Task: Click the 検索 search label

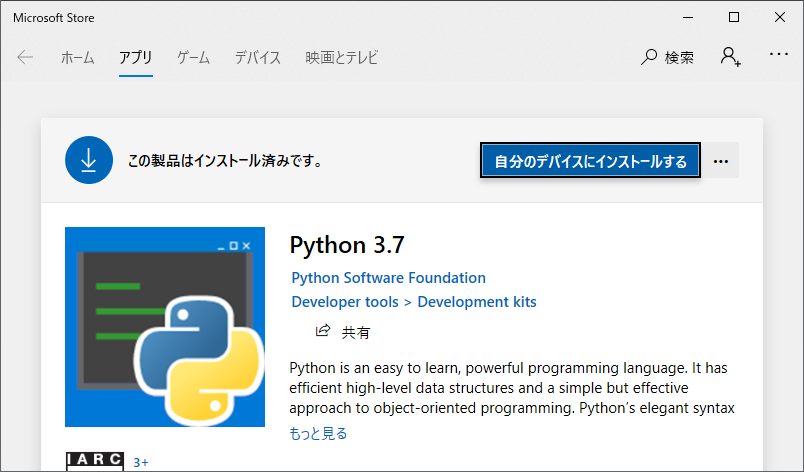Action: (679, 57)
